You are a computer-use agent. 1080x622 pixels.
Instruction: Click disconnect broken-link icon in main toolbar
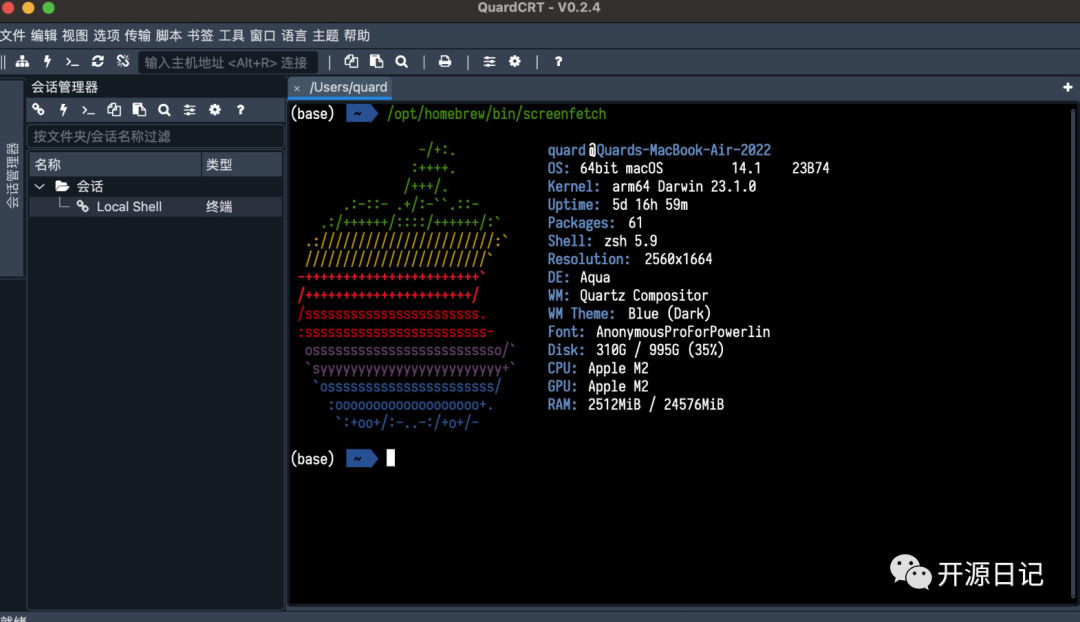[123, 61]
